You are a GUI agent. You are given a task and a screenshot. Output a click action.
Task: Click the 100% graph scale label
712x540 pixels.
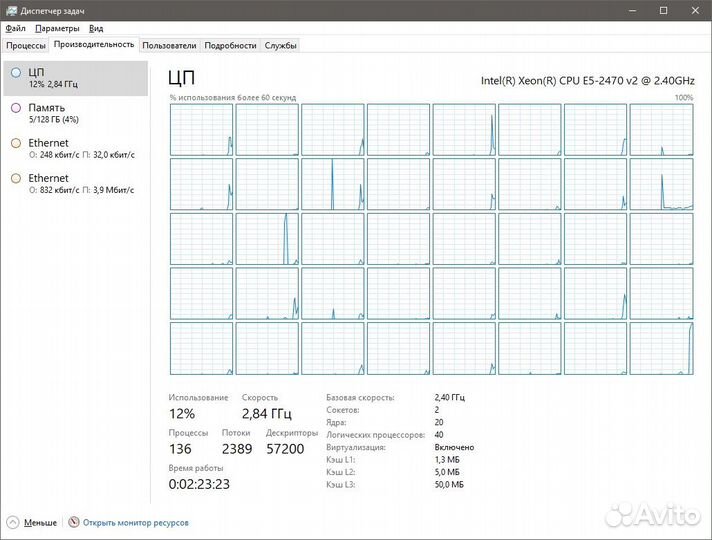tap(684, 98)
